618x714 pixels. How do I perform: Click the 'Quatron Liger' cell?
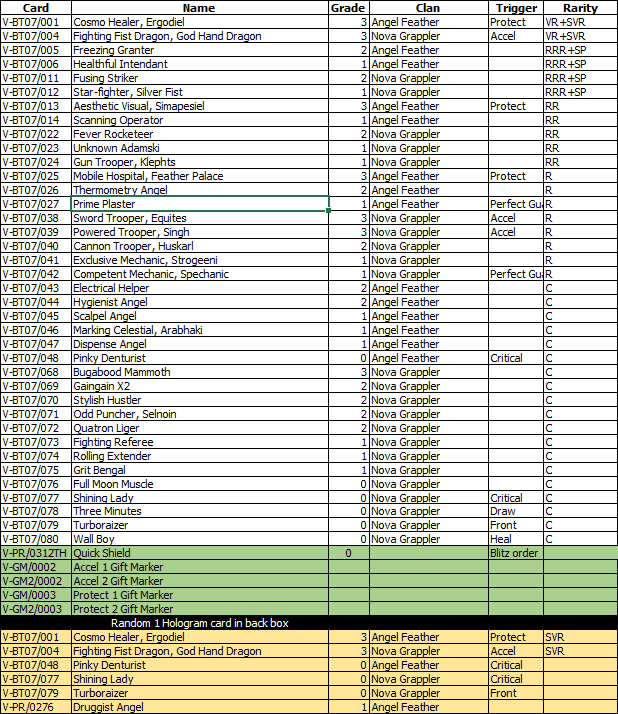(x=200, y=428)
